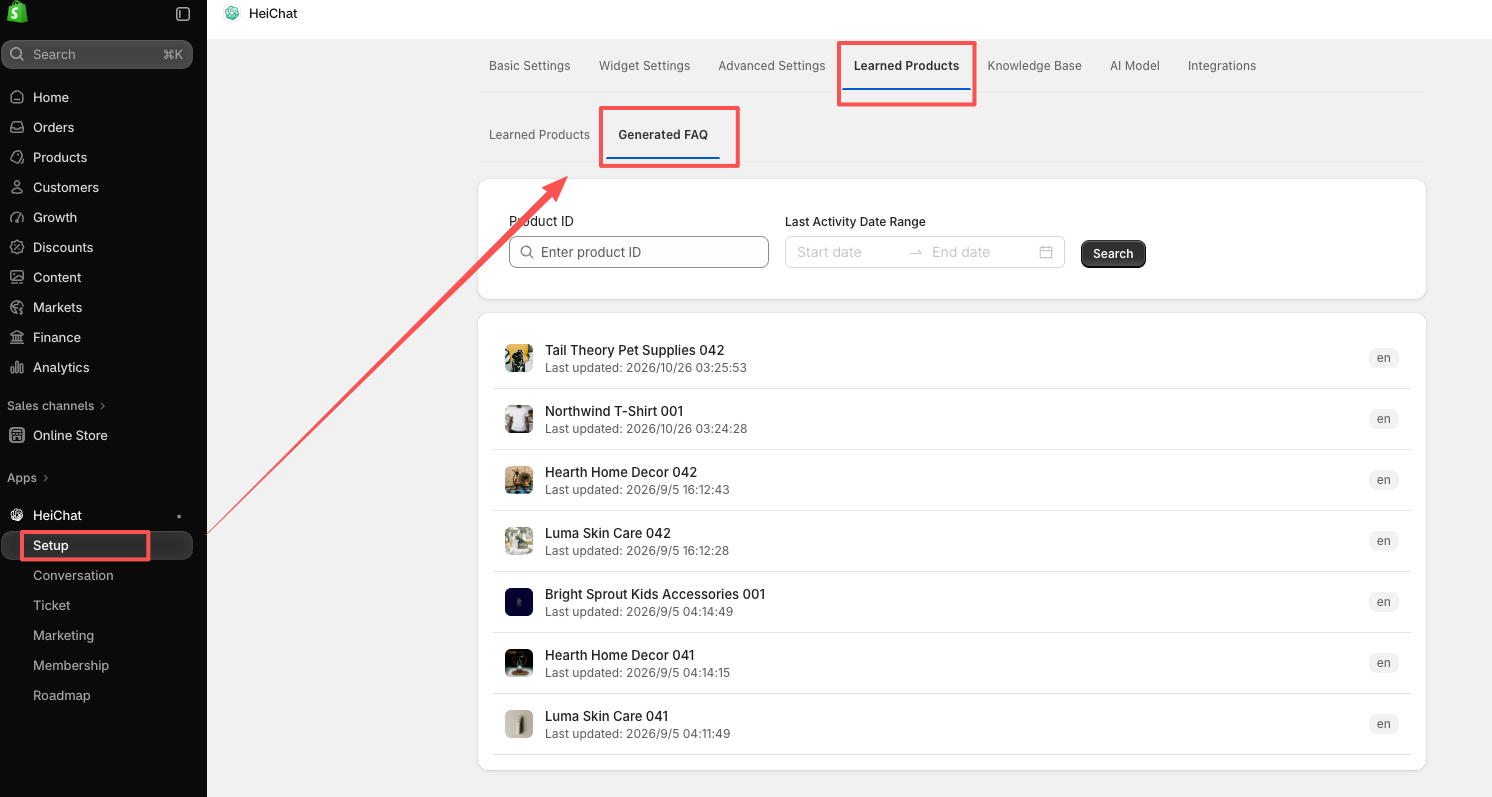The image size is (1492, 797).
Task: Expand the Sales channels section
Action: pyautogui.click(x=56, y=405)
